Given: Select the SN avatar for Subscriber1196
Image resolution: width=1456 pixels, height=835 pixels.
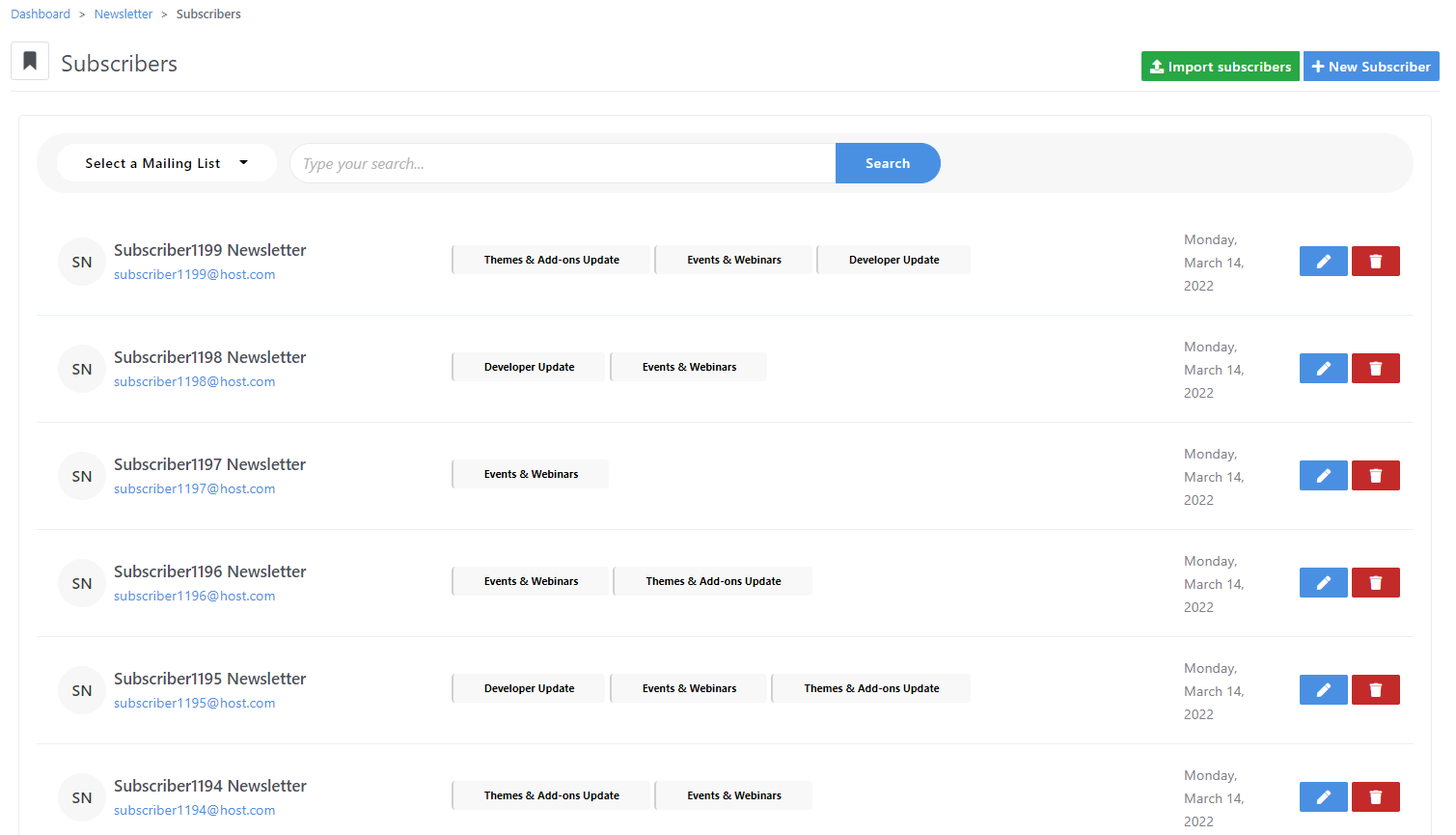Looking at the screenshot, I should pyautogui.click(x=82, y=583).
